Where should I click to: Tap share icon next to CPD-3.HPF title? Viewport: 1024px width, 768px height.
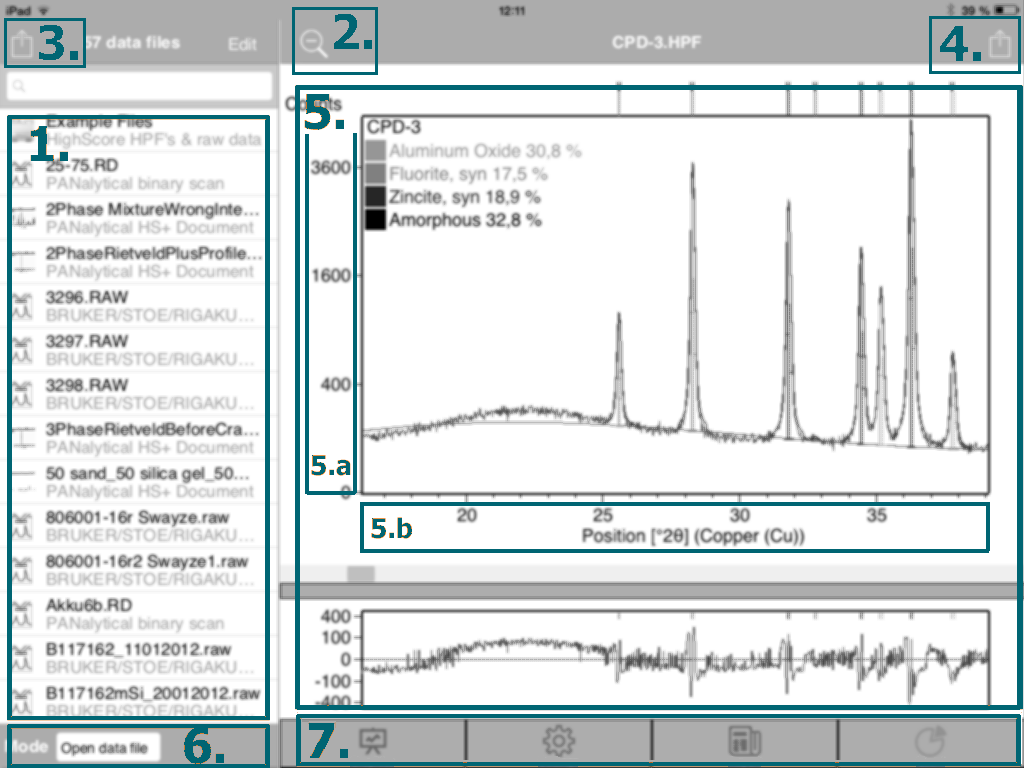(x=999, y=44)
